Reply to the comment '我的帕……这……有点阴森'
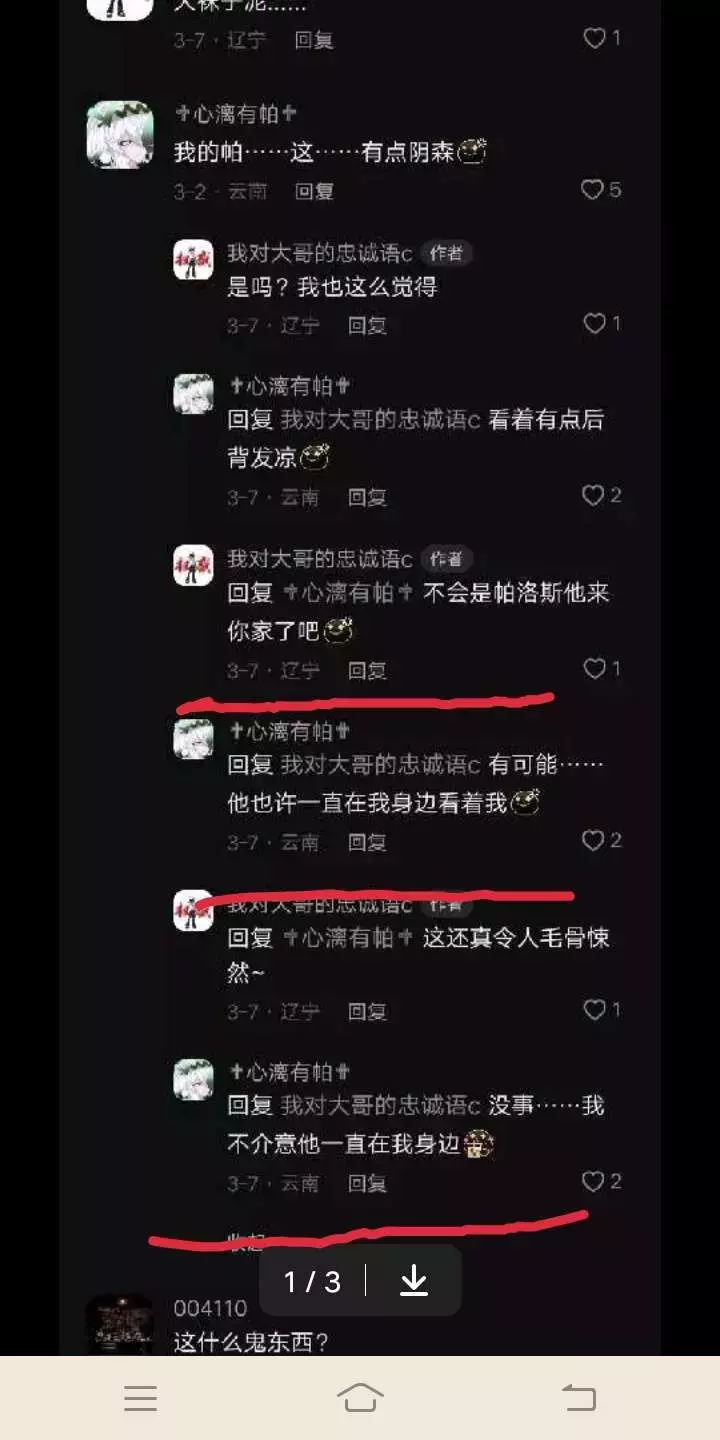The height and width of the screenshot is (1440, 720). tap(314, 191)
